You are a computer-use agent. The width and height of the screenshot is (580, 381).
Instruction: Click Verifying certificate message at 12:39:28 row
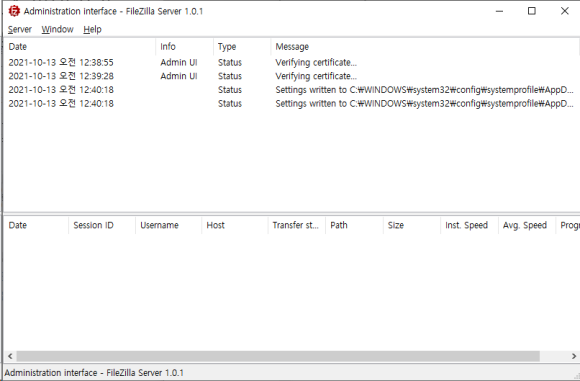point(316,76)
